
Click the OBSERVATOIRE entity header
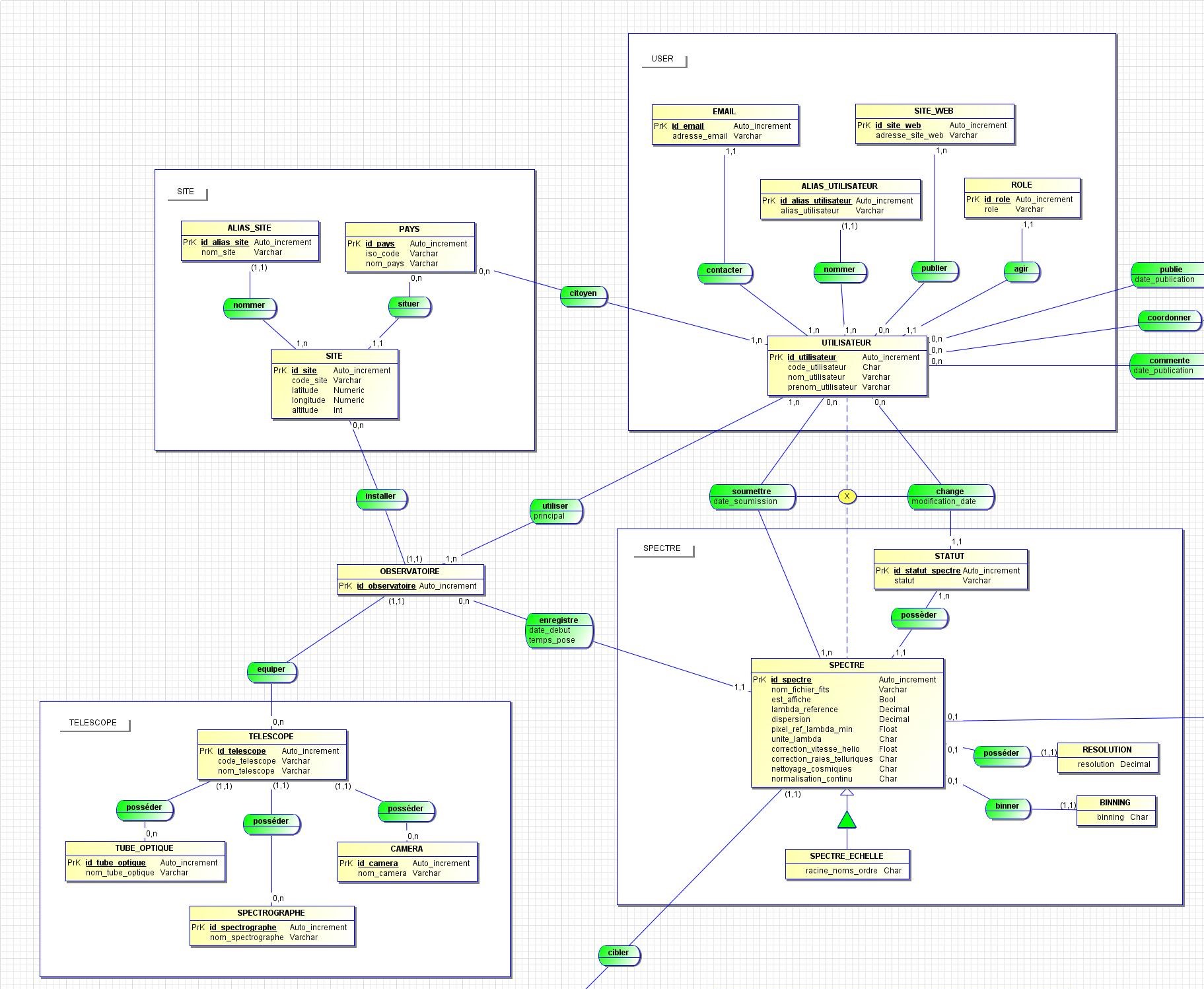[410, 571]
